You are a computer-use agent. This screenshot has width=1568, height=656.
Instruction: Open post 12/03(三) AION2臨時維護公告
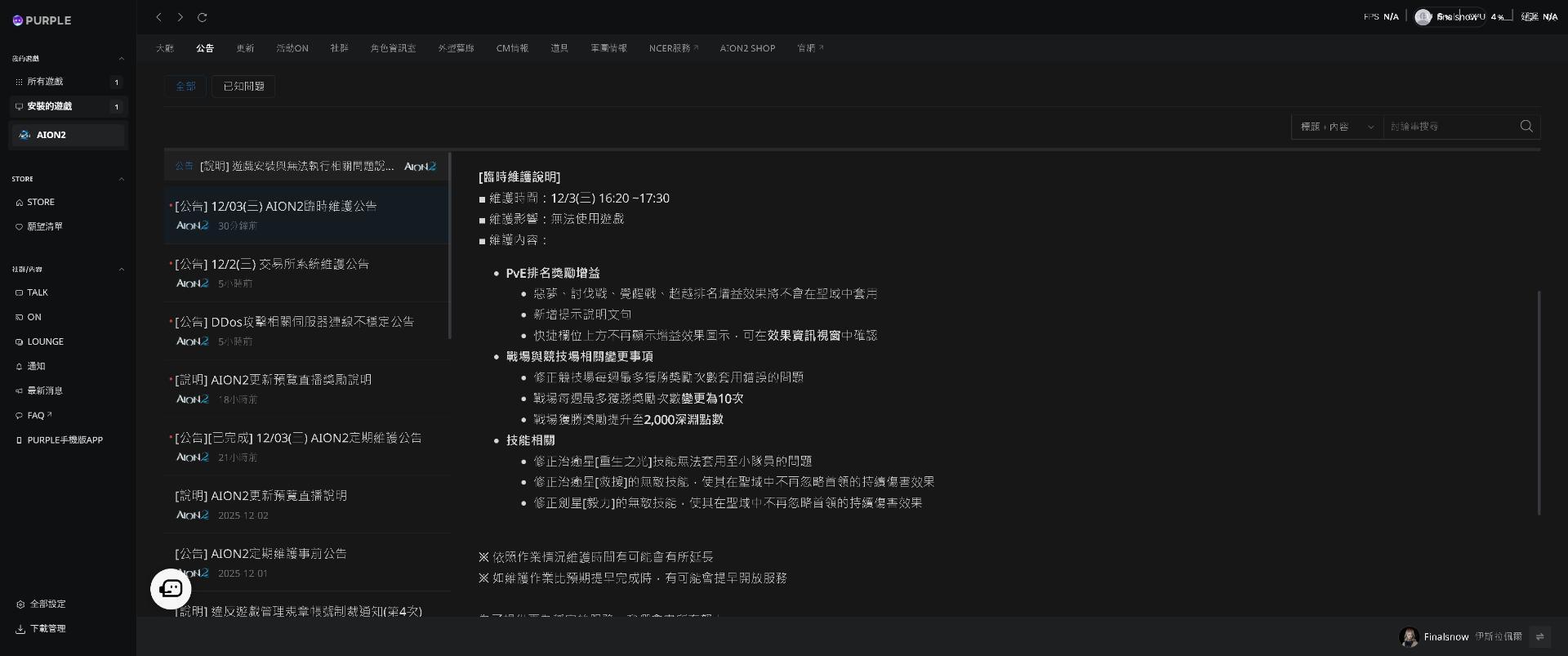click(x=306, y=215)
